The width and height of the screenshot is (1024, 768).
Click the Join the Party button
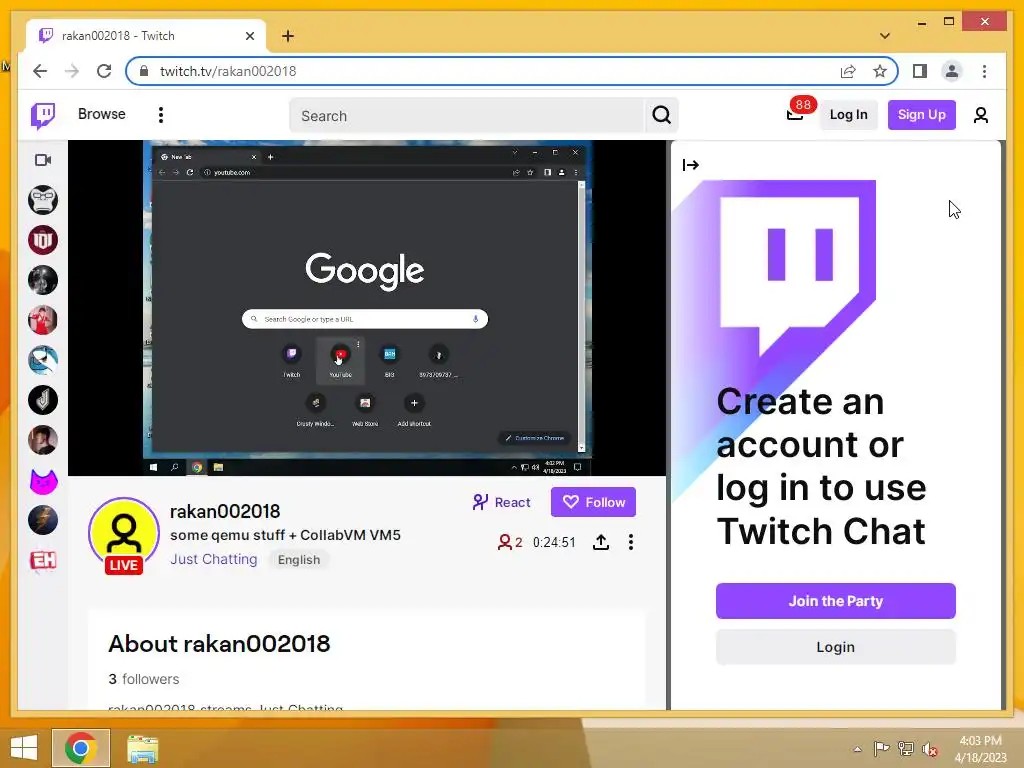[835, 601]
